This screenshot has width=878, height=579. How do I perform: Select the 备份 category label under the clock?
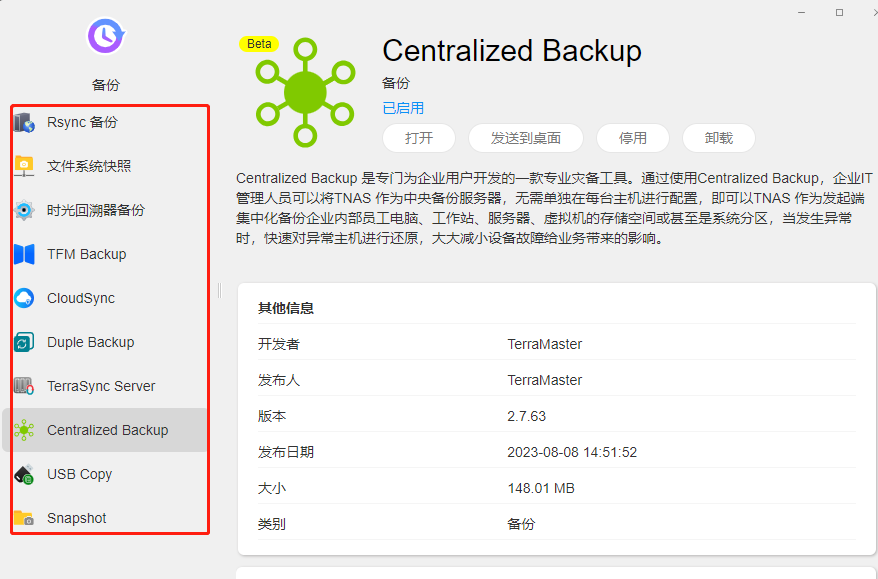click(x=104, y=85)
